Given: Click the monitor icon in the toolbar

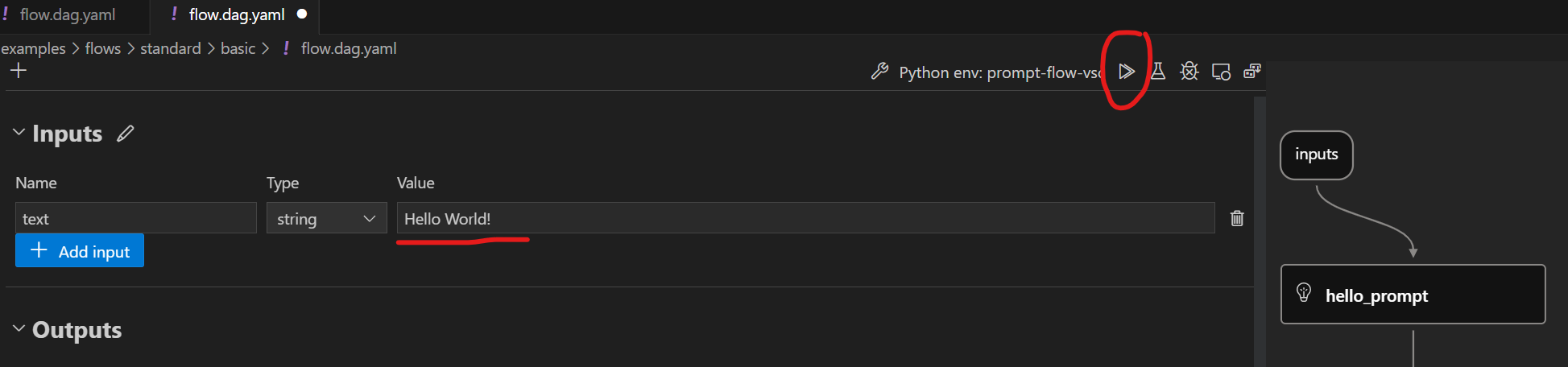Looking at the screenshot, I should click(1221, 72).
